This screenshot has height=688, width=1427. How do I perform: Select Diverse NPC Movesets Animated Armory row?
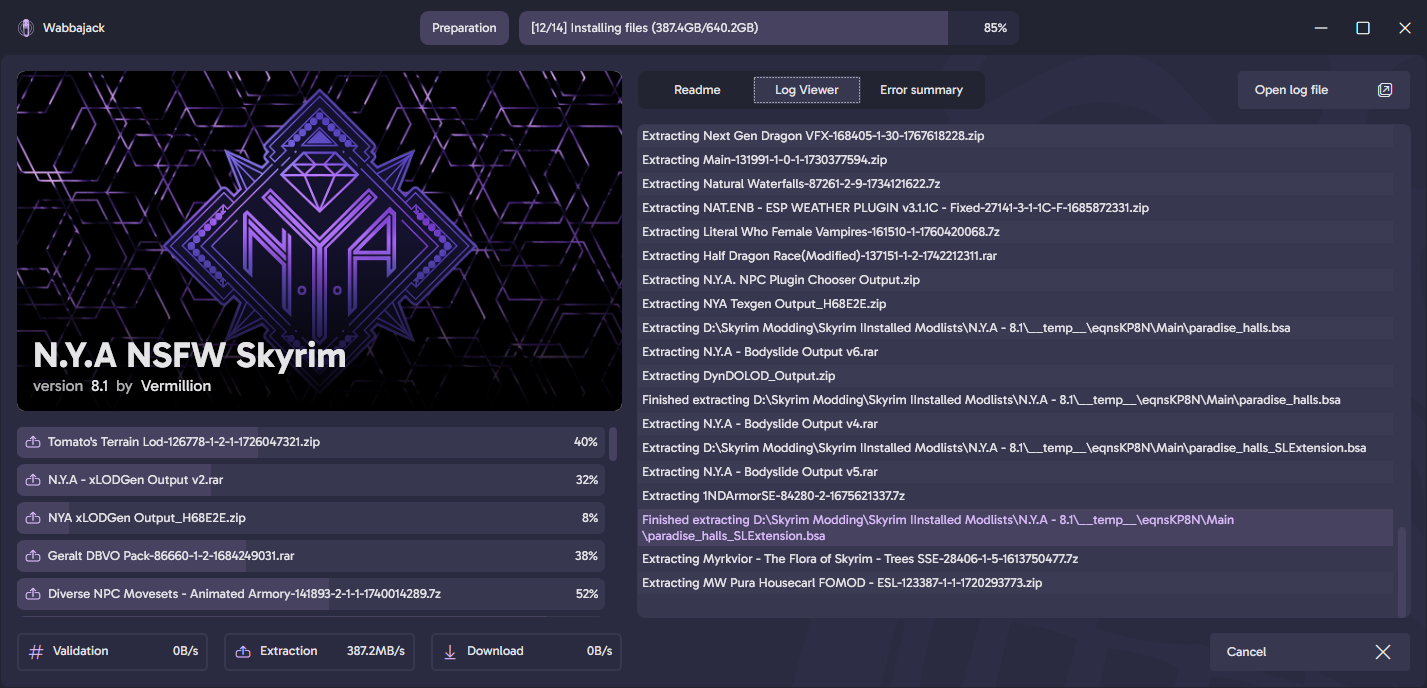coord(311,594)
